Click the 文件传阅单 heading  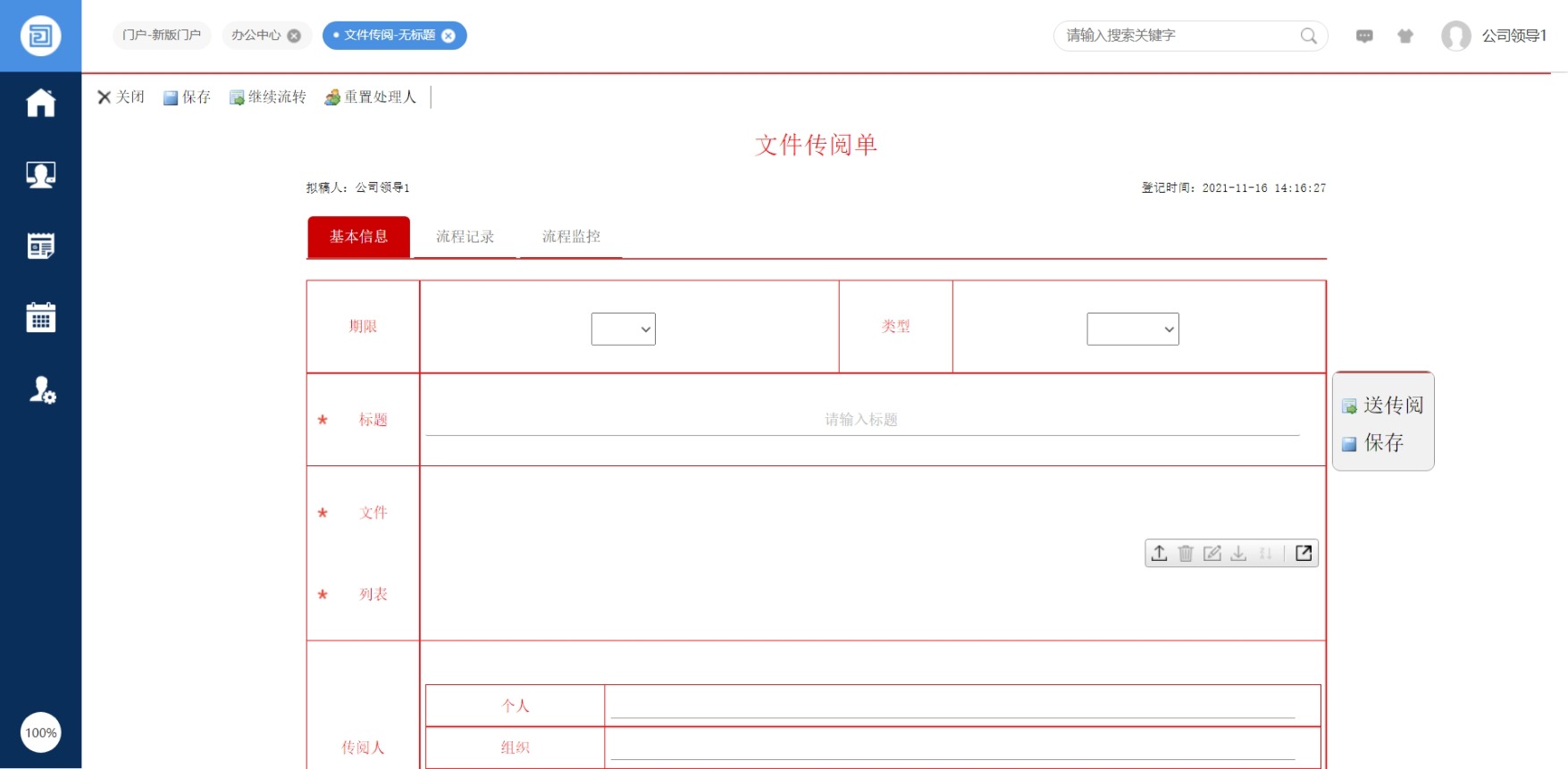tap(816, 145)
